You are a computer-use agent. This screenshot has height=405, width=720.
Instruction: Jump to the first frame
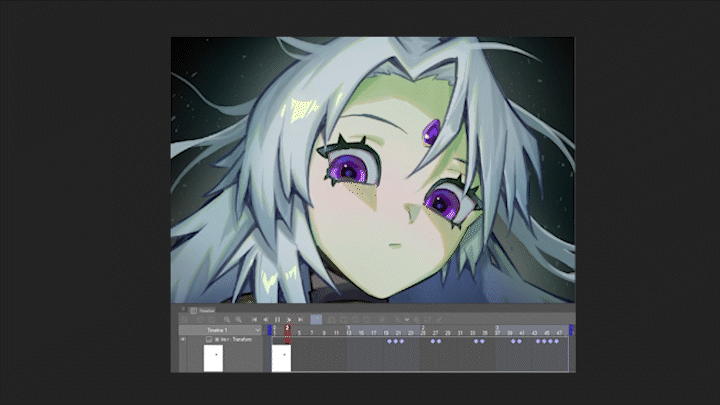254,320
